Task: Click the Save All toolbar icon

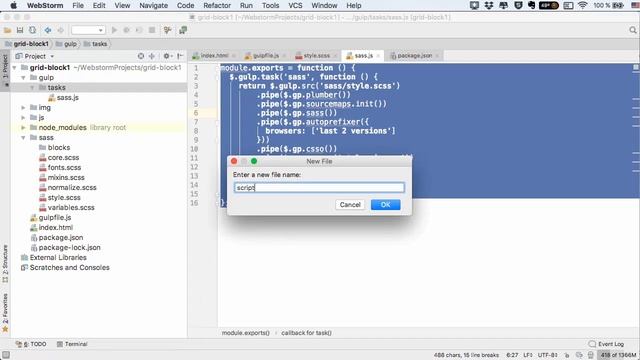Action: [20, 30]
